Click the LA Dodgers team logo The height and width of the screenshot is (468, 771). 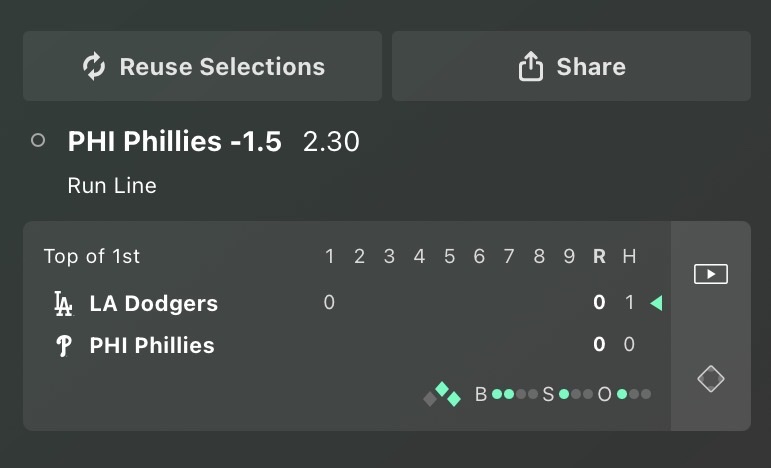pyautogui.click(x=63, y=303)
